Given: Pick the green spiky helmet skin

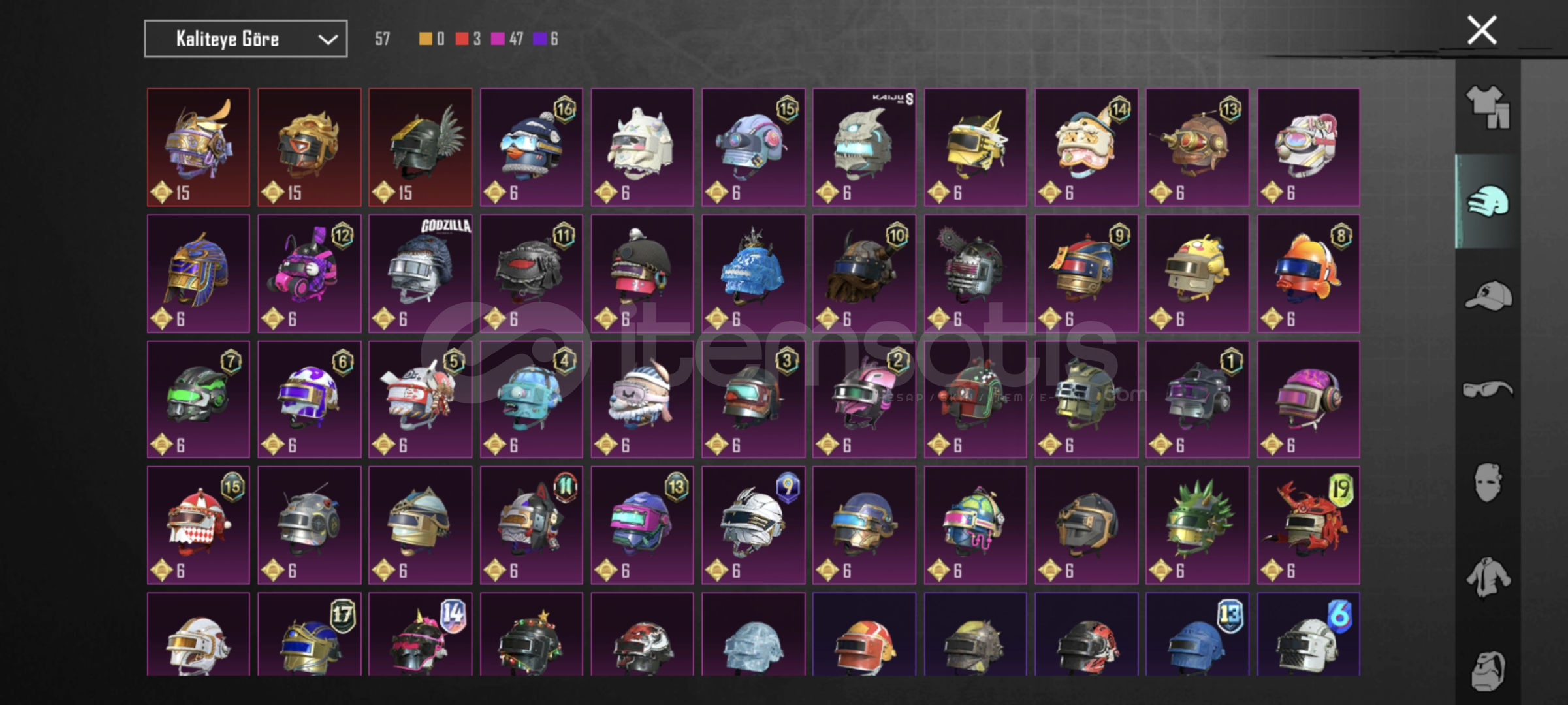Looking at the screenshot, I should tap(1197, 525).
